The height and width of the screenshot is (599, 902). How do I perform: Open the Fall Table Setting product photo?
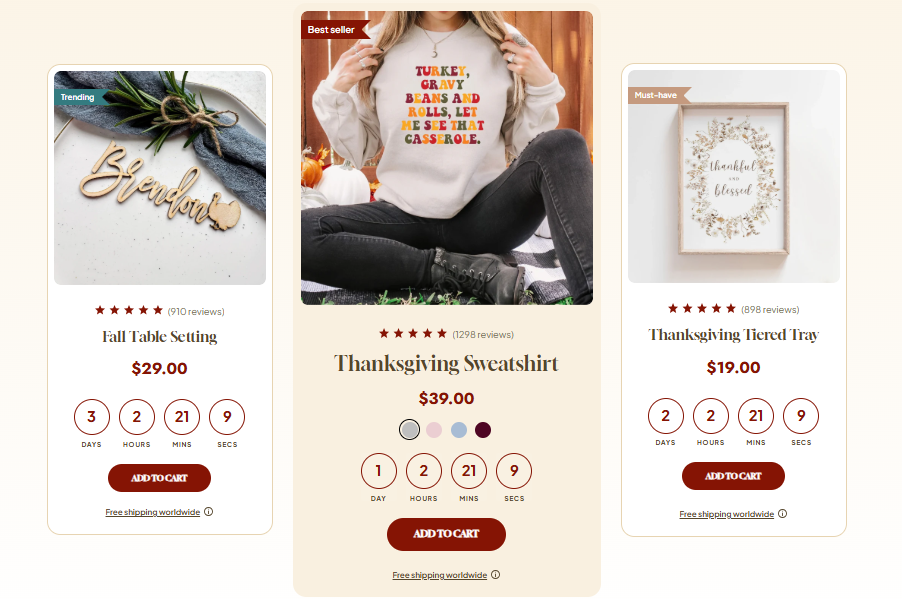(x=160, y=178)
